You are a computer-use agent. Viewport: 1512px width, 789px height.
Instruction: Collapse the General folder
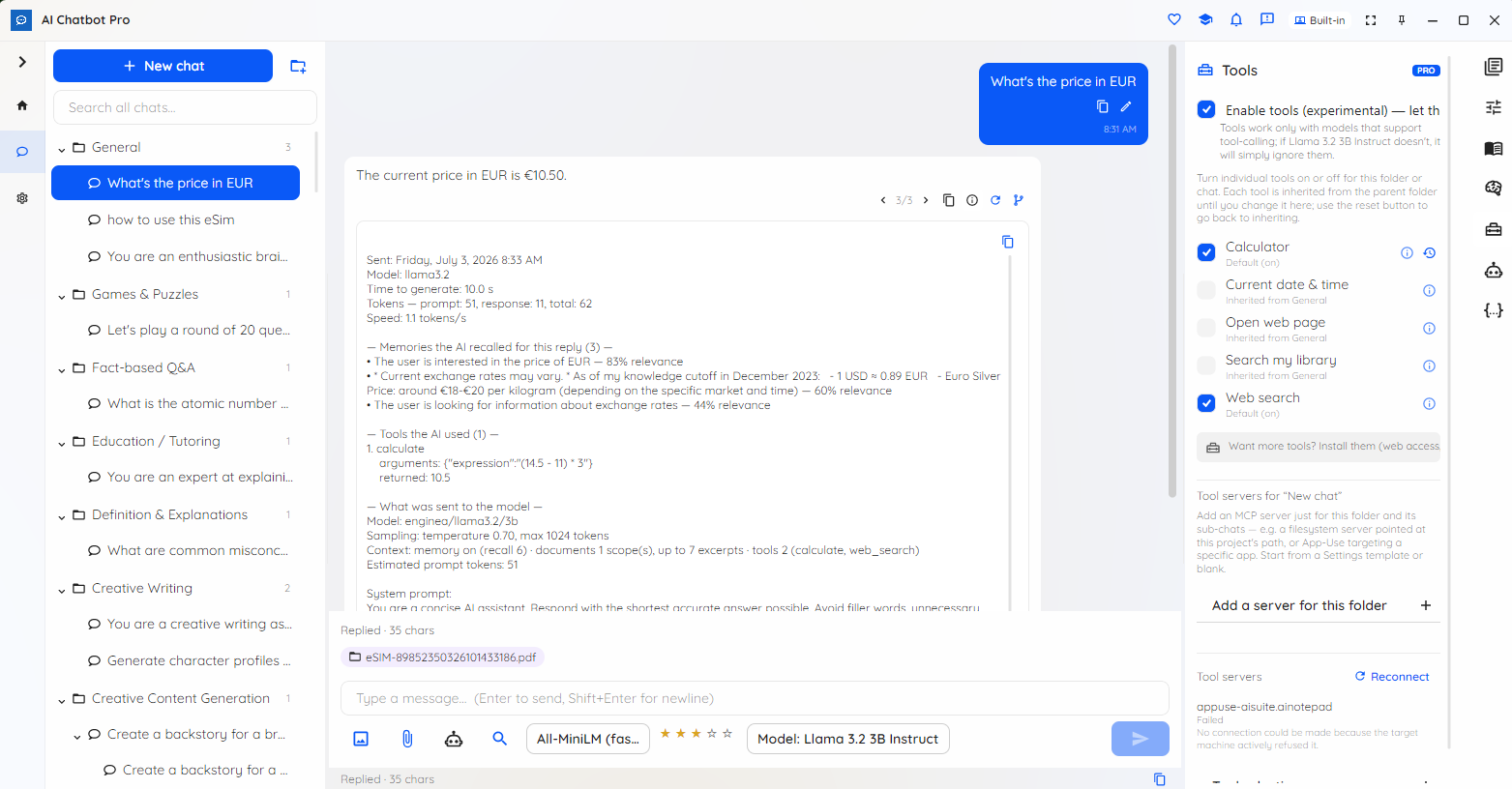click(x=62, y=148)
